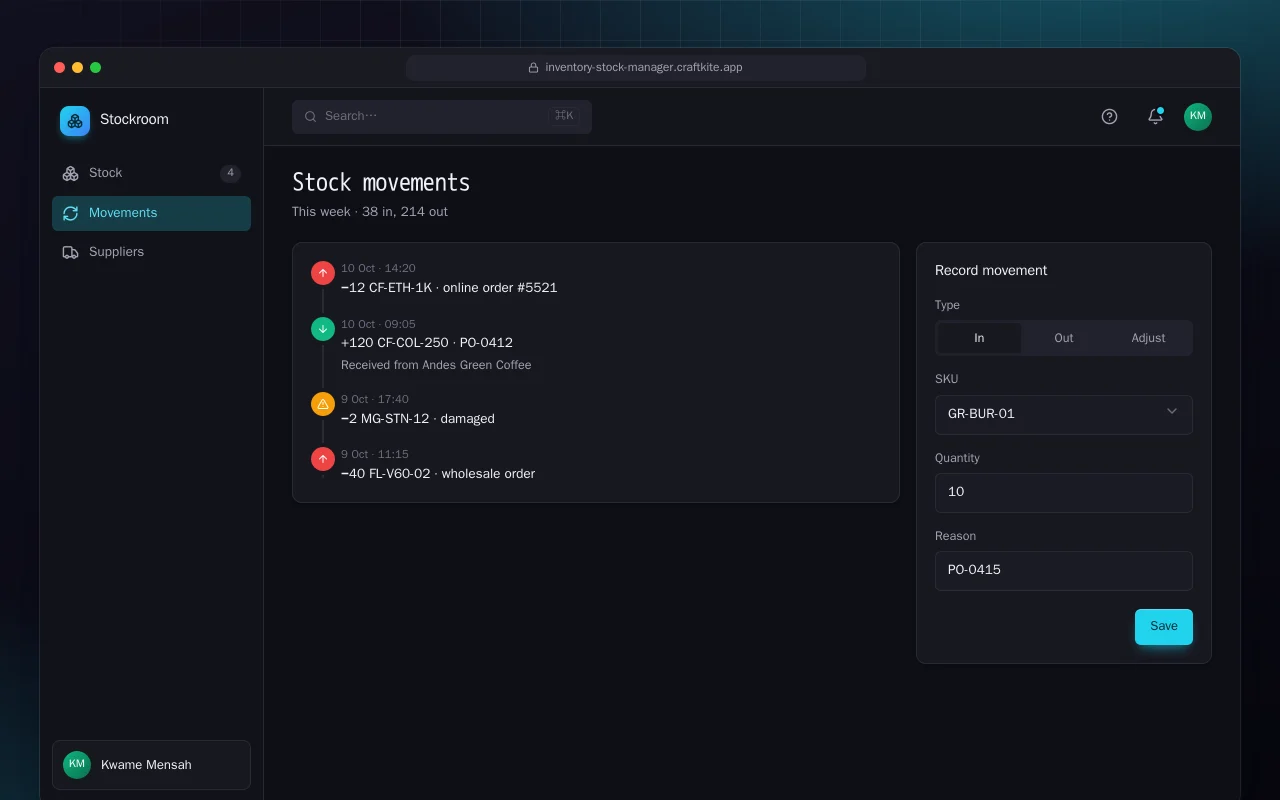Click the stock badge showing 4

pyautogui.click(x=230, y=173)
